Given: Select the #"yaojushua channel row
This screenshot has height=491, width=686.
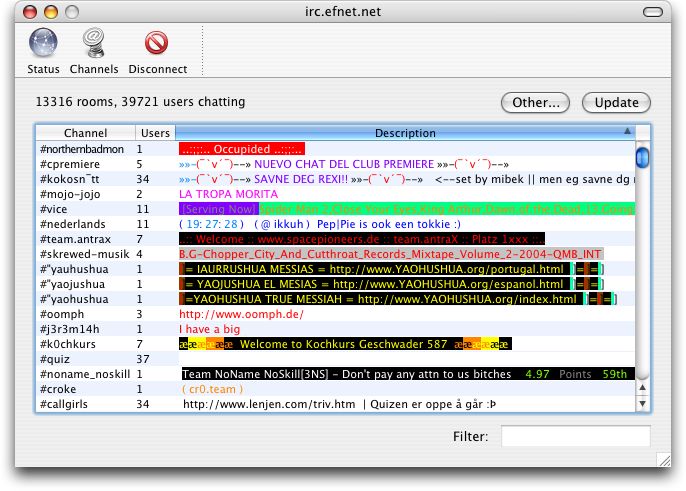Looking at the screenshot, I should tap(336, 284).
